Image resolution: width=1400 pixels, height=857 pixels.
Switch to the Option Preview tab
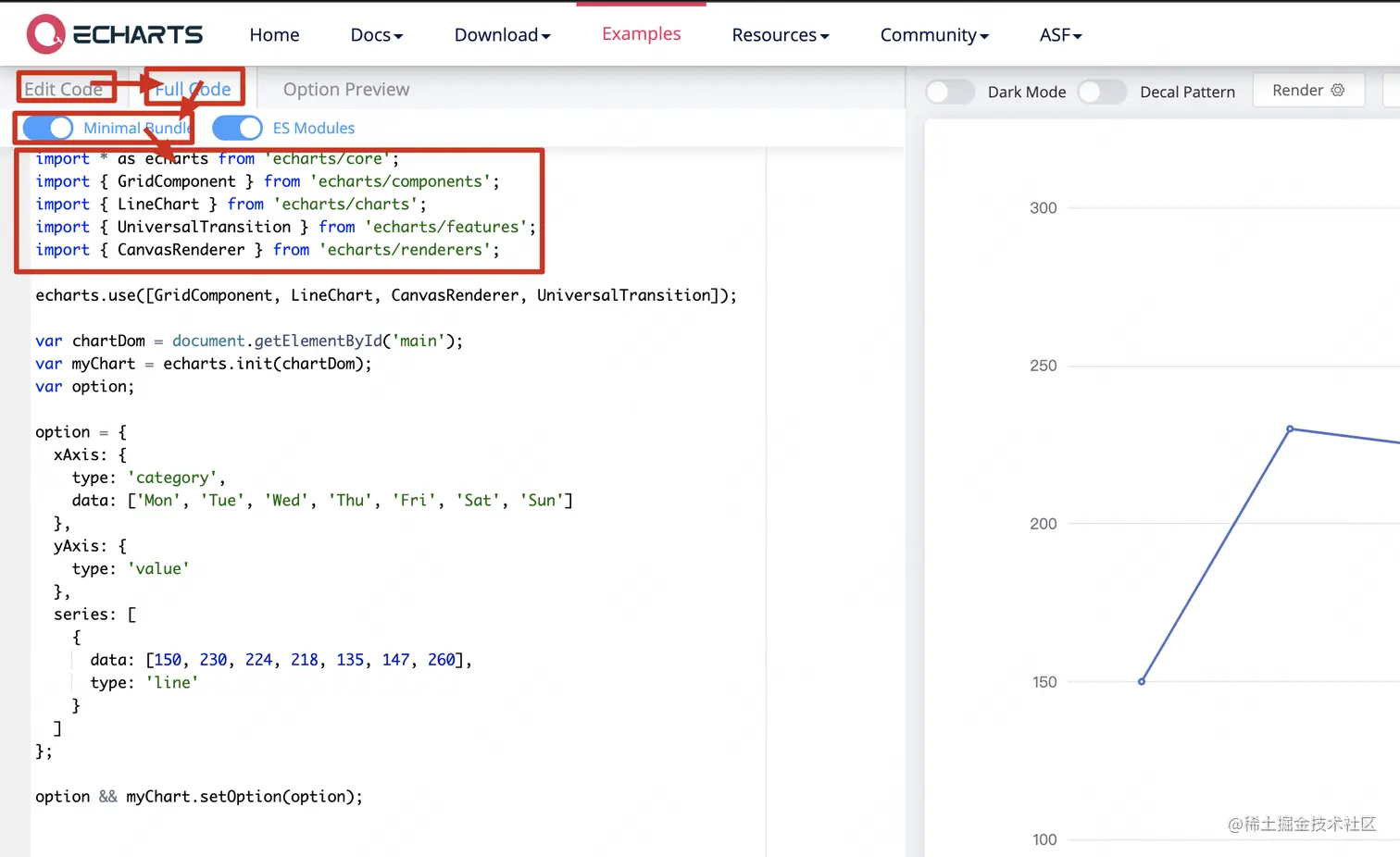[x=346, y=89]
